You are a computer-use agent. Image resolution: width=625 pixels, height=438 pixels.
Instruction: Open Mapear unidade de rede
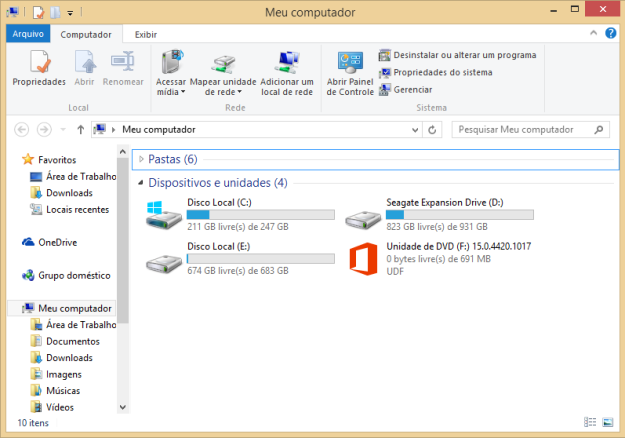pyautogui.click(x=223, y=73)
